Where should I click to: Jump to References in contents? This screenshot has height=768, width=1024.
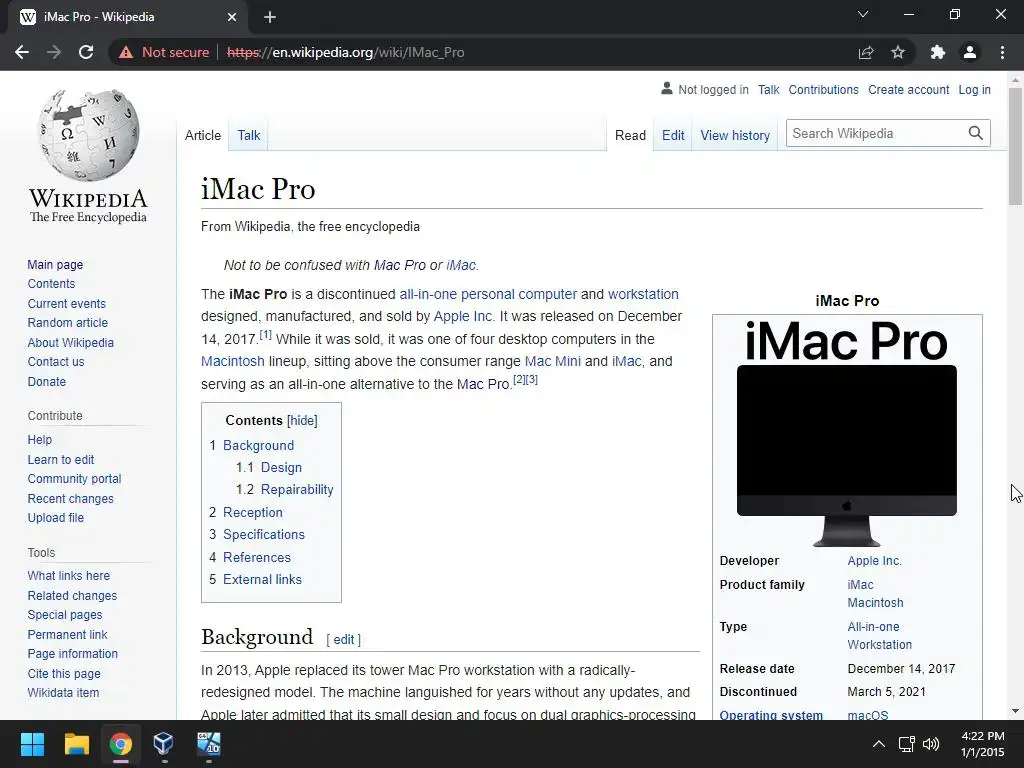click(257, 557)
